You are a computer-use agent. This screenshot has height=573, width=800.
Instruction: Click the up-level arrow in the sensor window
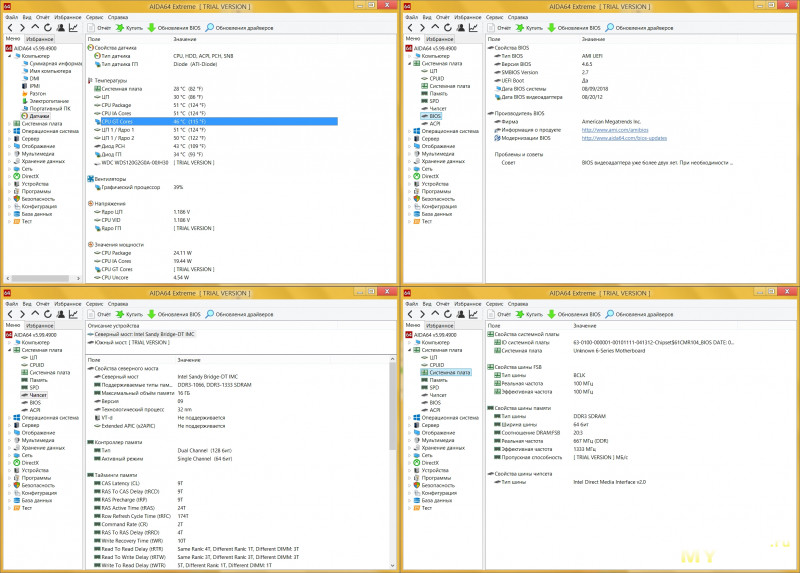[x=35, y=28]
